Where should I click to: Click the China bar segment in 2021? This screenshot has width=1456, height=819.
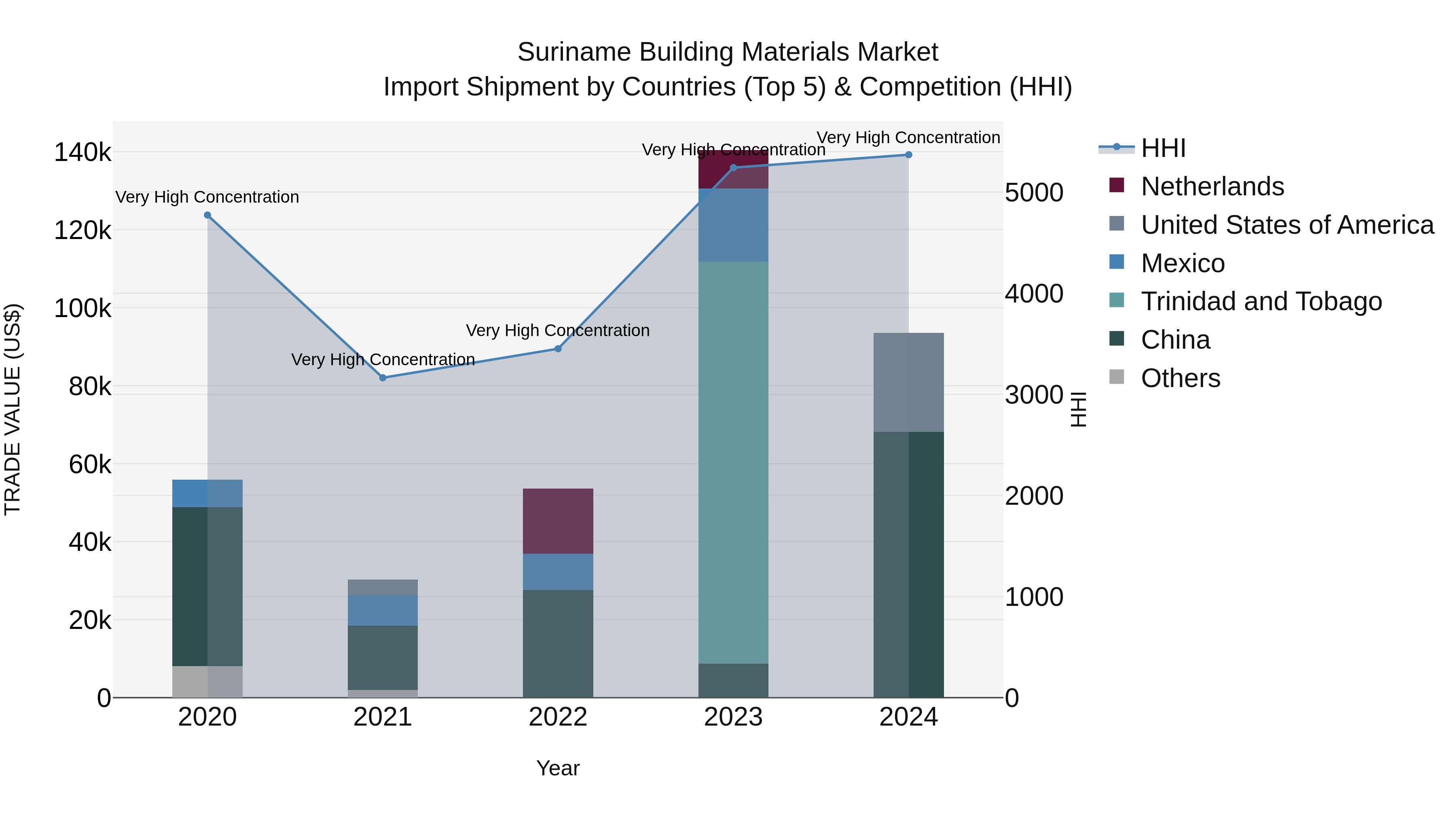383,658
